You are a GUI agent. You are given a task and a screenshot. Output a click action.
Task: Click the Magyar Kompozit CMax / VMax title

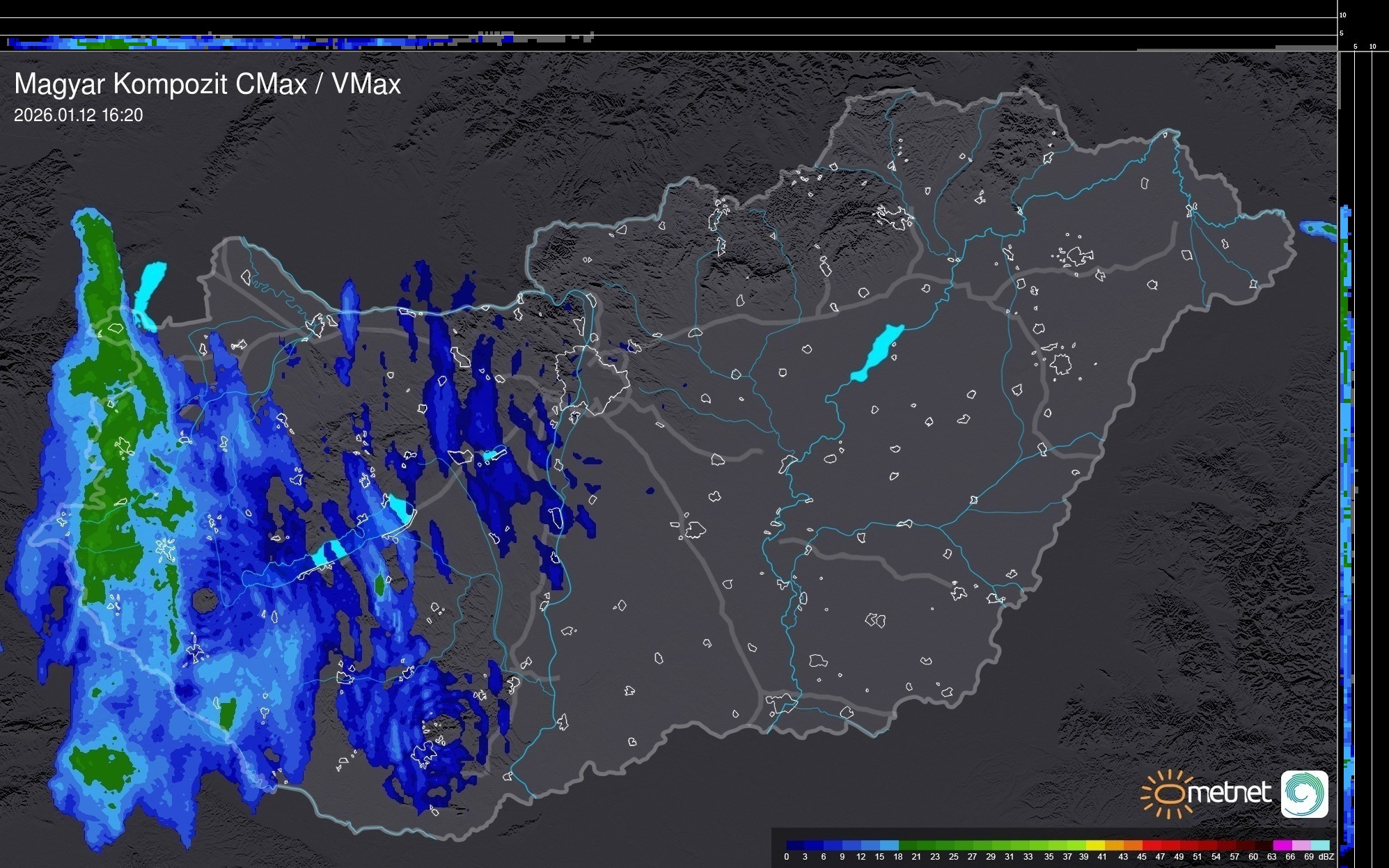pos(207,84)
